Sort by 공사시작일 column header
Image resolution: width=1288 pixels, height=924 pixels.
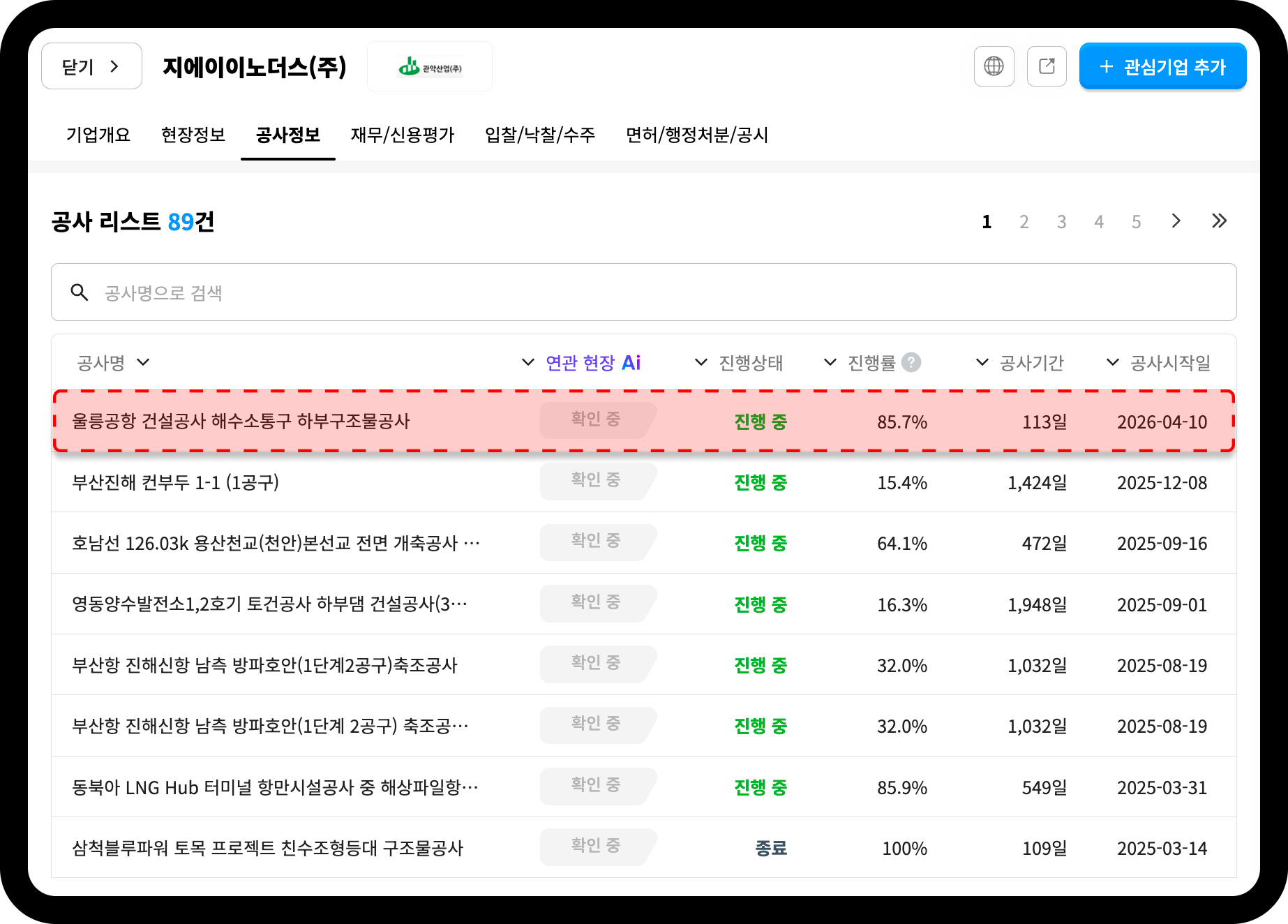(1159, 363)
